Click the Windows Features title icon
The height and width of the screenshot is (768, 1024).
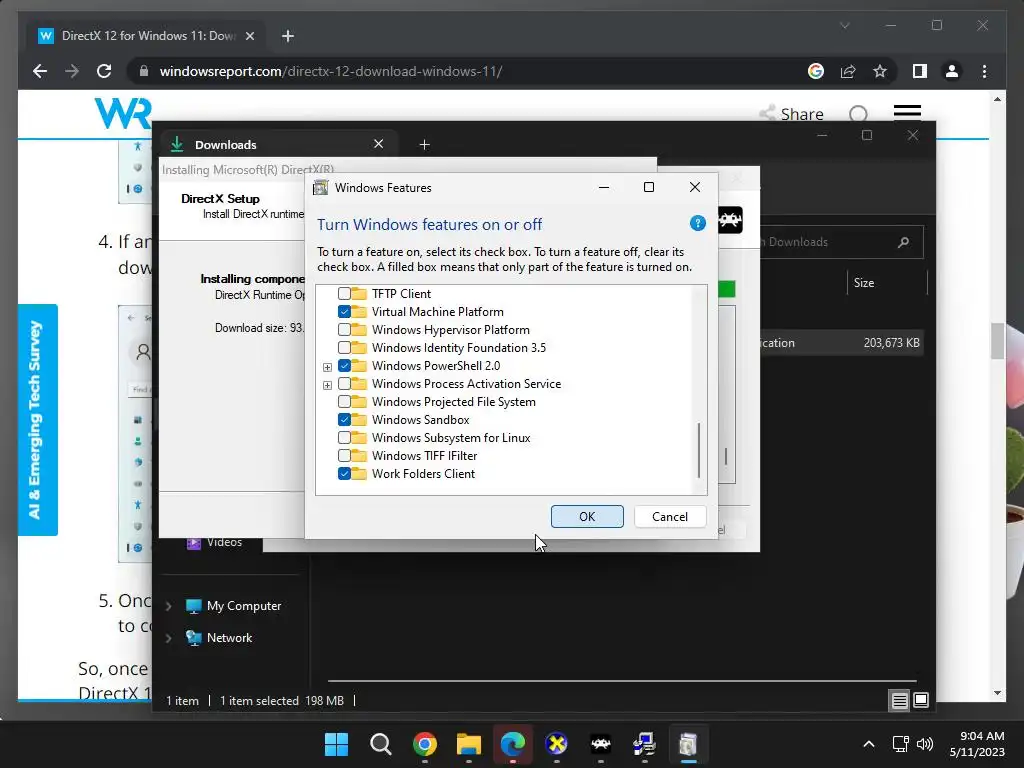[x=320, y=187]
